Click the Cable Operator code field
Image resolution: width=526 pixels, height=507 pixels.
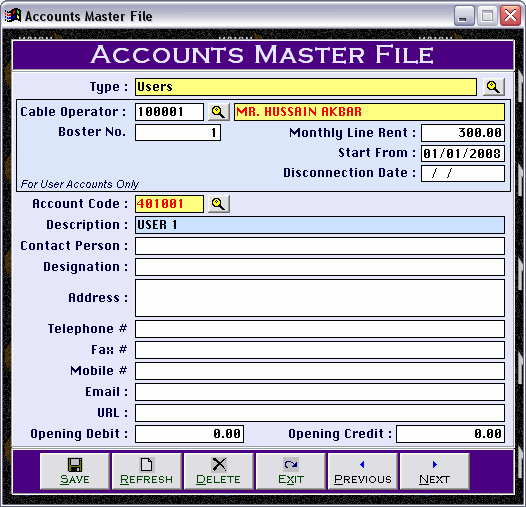[x=169, y=112]
